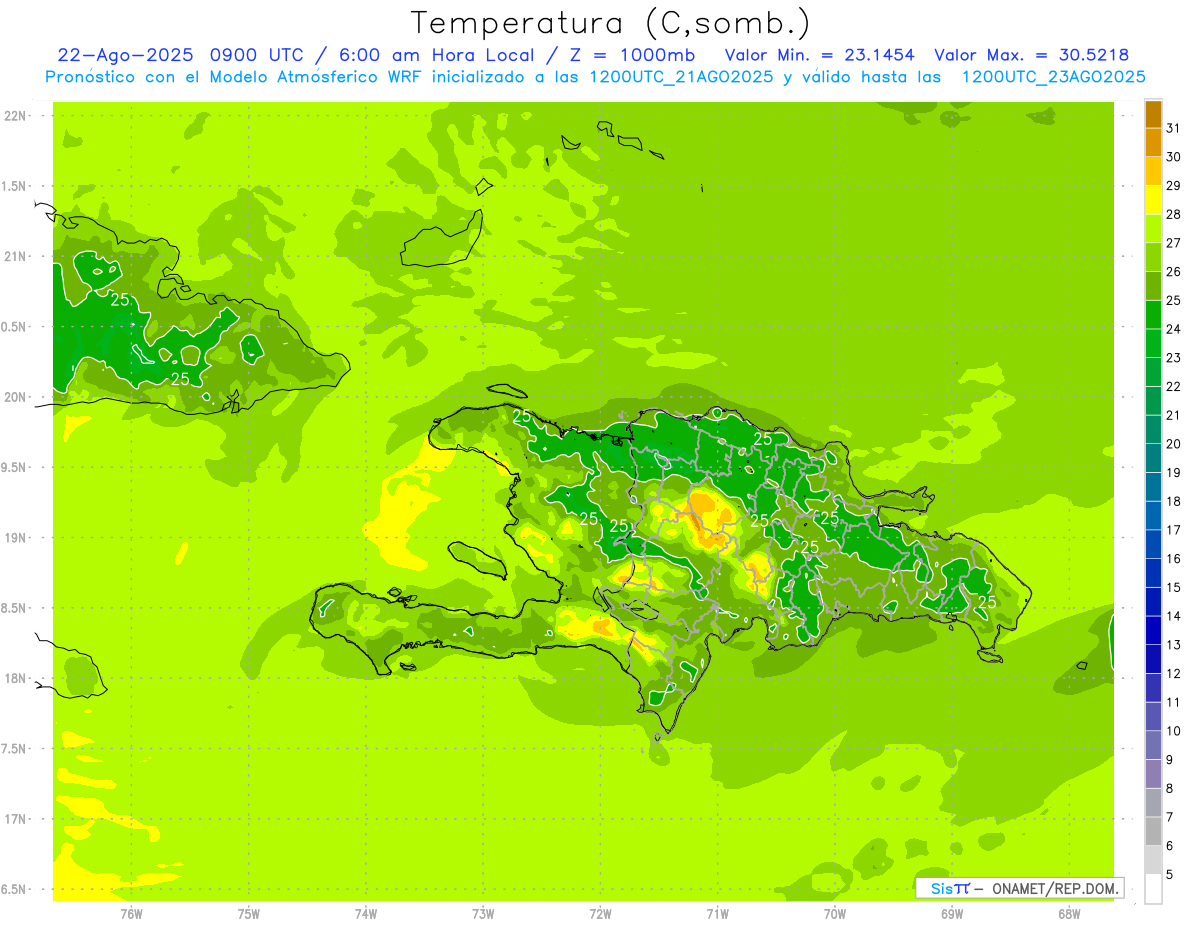The image size is (1200, 927).
Task: Click the '20N' latitude label
Action: [17, 397]
